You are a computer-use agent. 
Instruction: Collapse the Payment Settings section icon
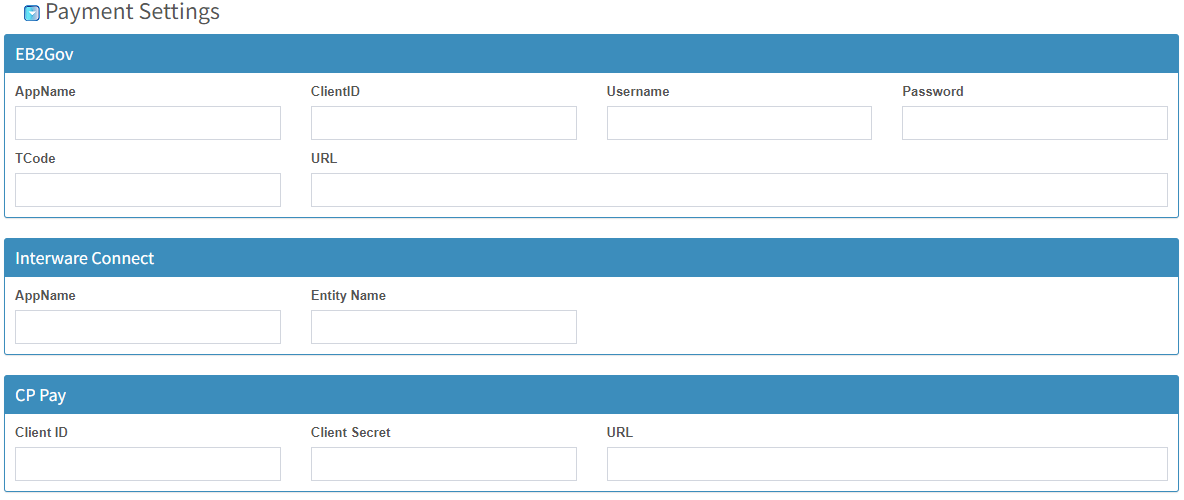[x=32, y=13]
